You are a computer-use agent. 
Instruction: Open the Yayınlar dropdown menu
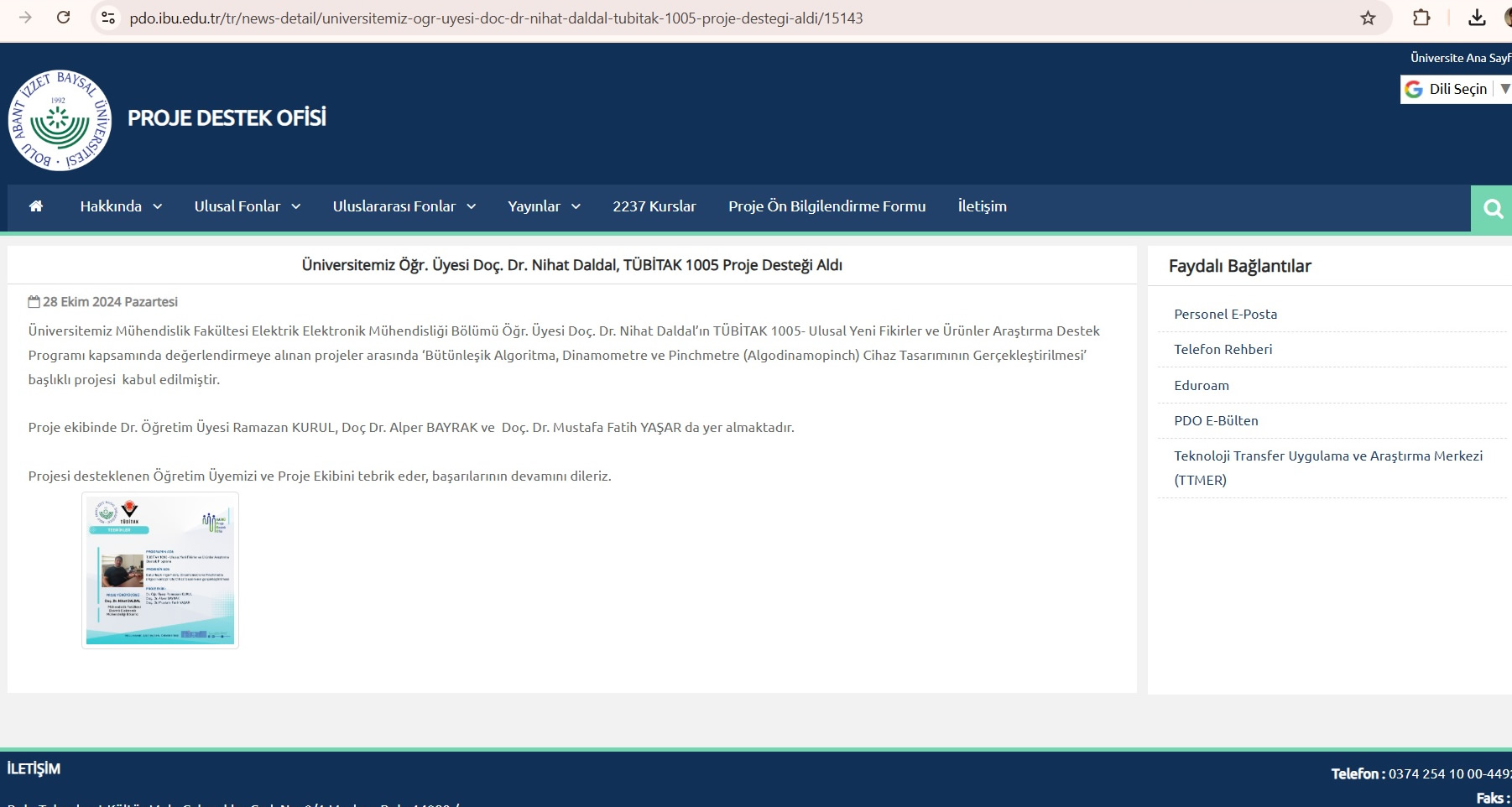point(544,206)
